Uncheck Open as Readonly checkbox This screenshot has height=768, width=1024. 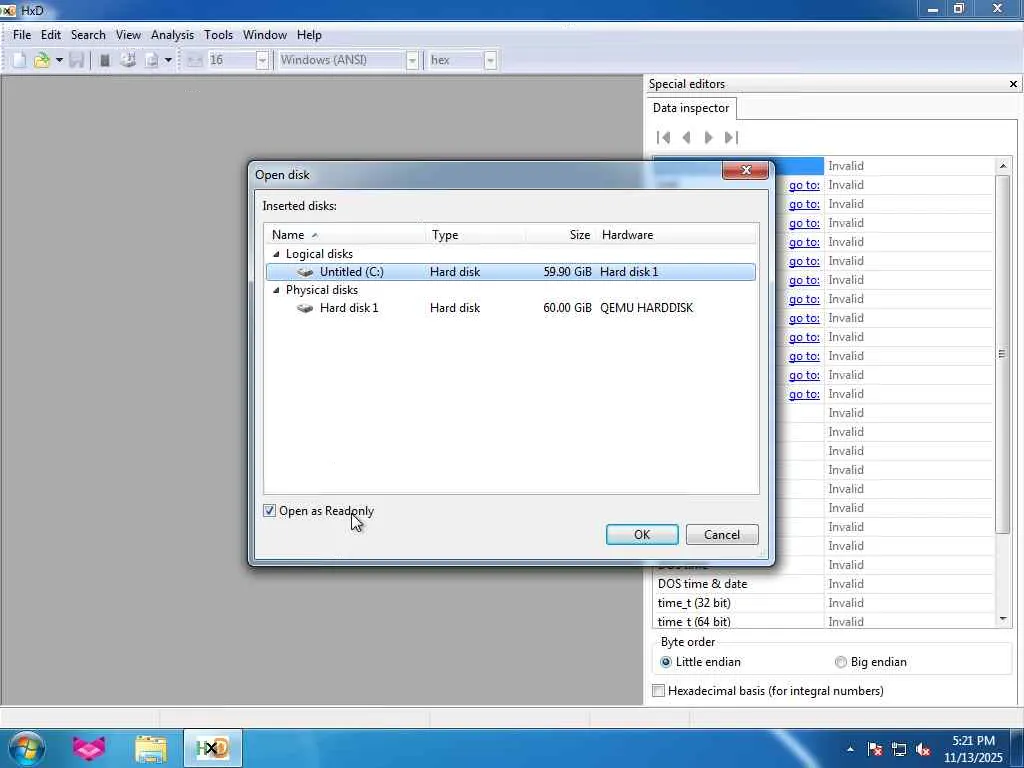(269, 511)
